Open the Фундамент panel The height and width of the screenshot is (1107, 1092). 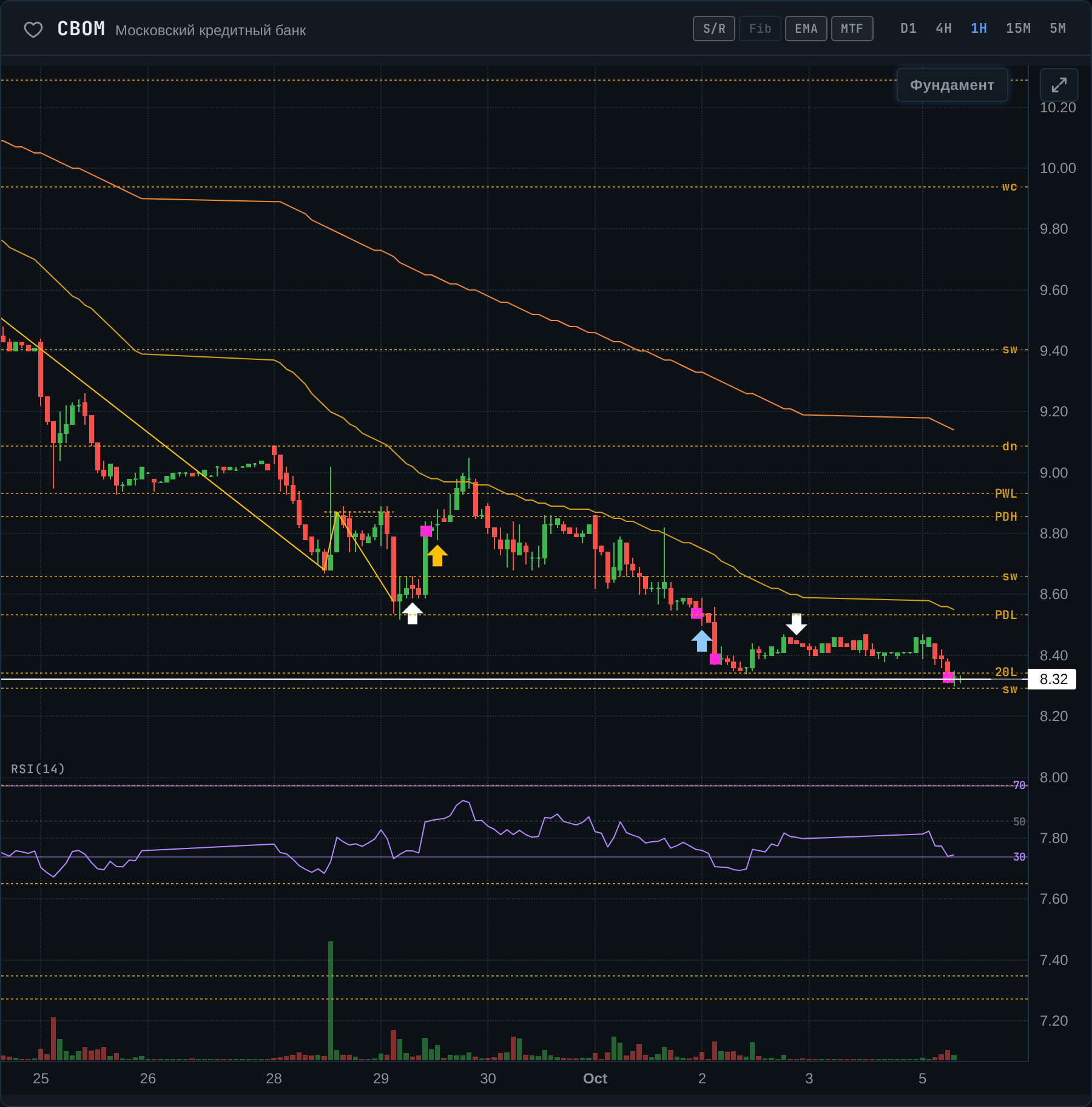(952, 85)
